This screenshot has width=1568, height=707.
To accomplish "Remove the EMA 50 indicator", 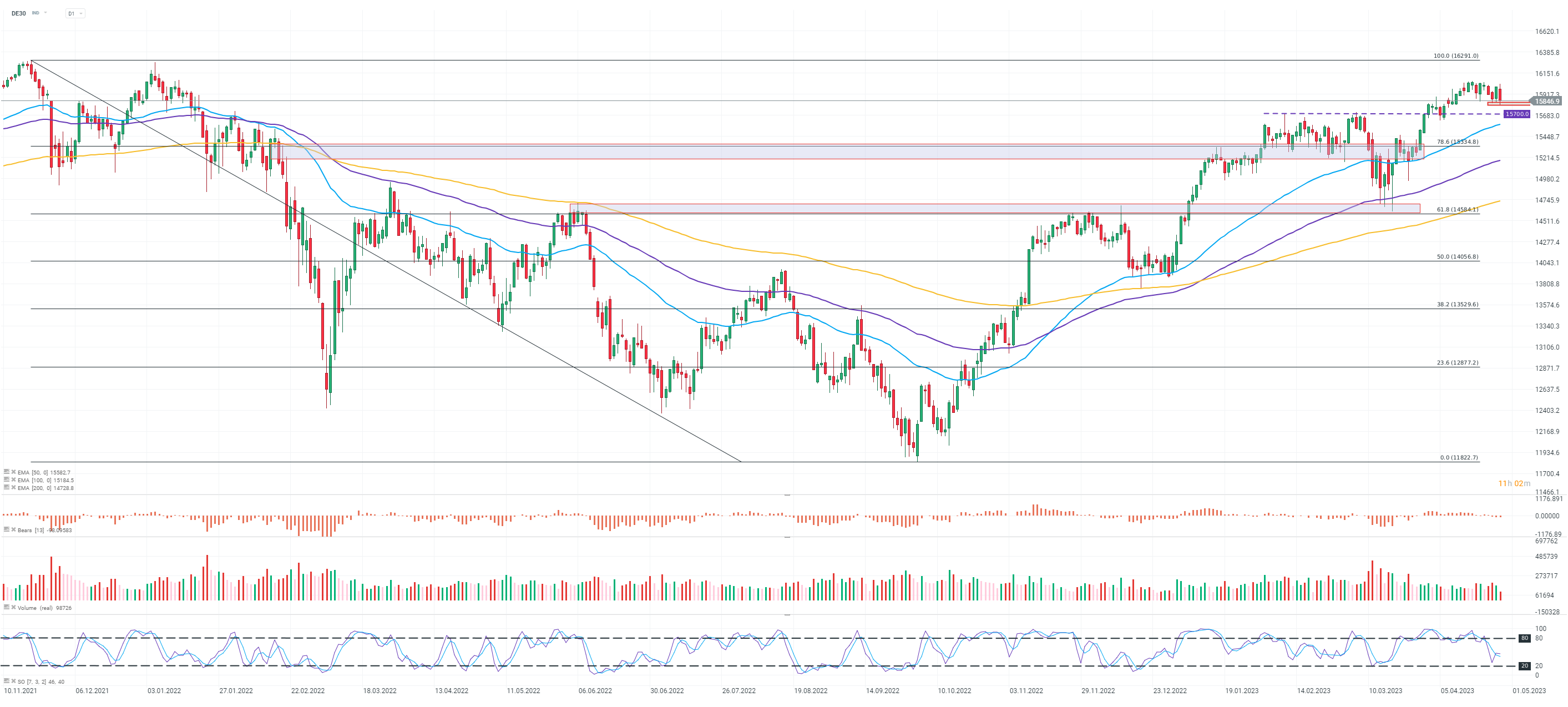I will click(x=13, y=472).
